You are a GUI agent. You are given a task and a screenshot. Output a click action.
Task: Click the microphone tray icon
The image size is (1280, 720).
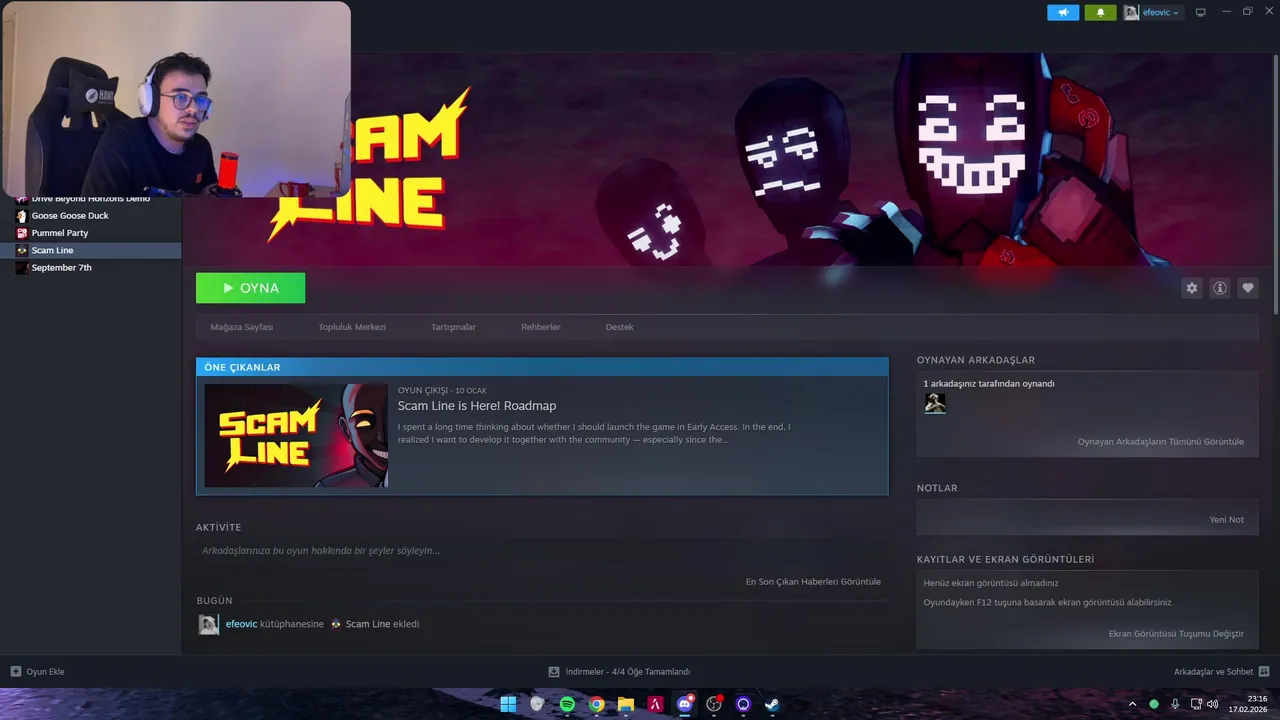(x=1175, y=704)
